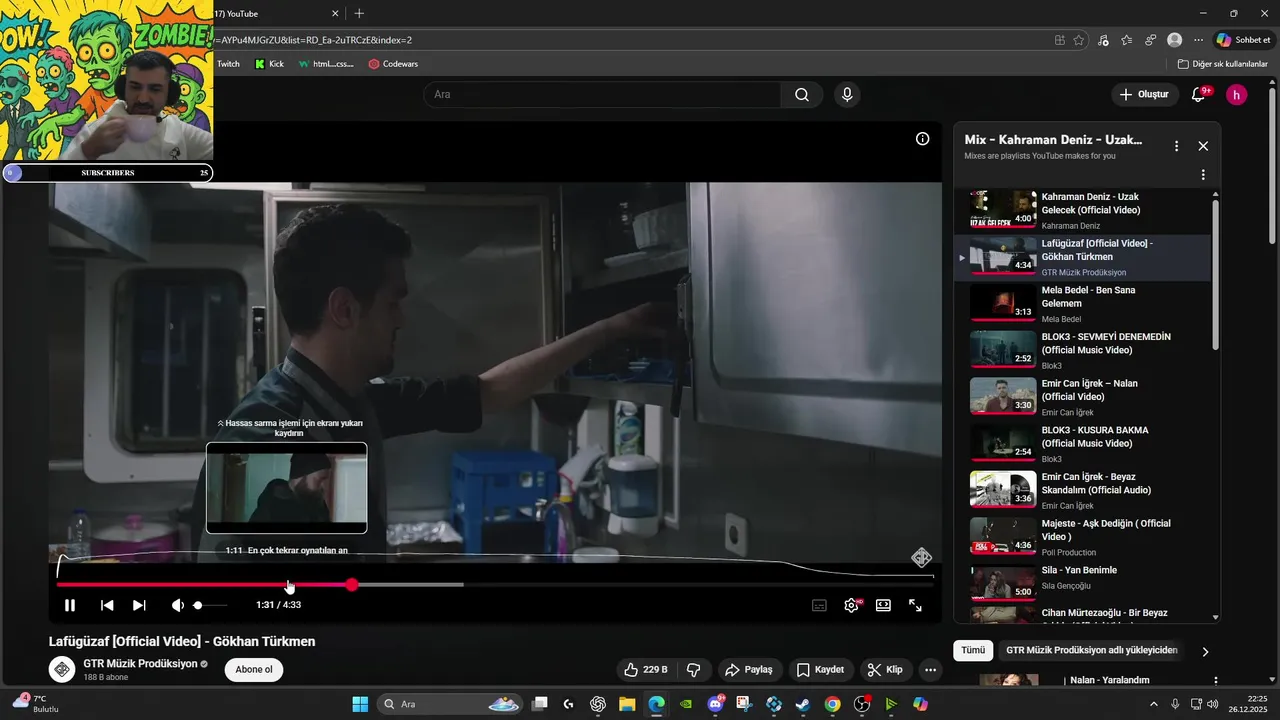Play Cihan Mürtezaoğlu playlist item

[1083, 615]
